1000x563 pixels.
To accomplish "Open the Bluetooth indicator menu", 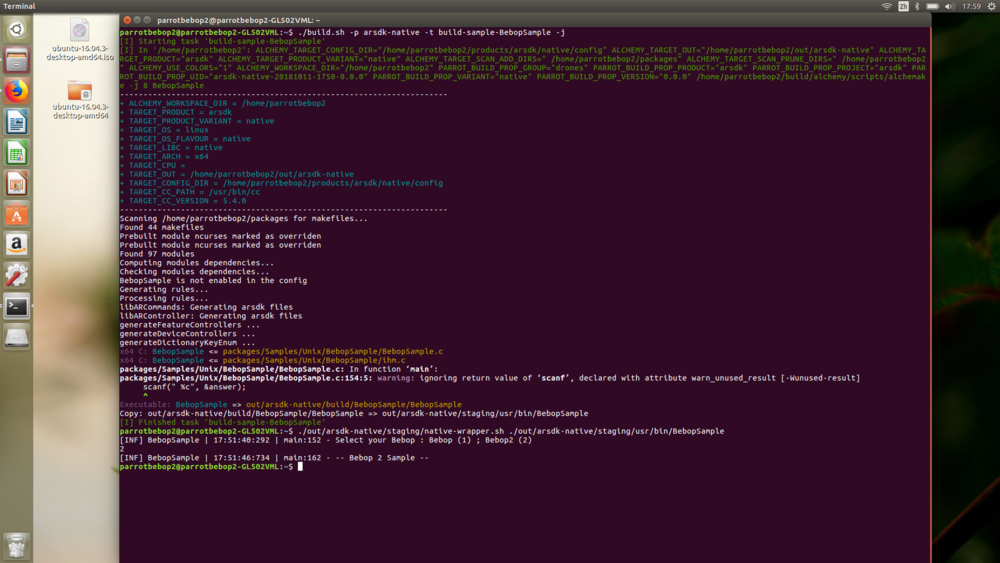I will point(918,6).
